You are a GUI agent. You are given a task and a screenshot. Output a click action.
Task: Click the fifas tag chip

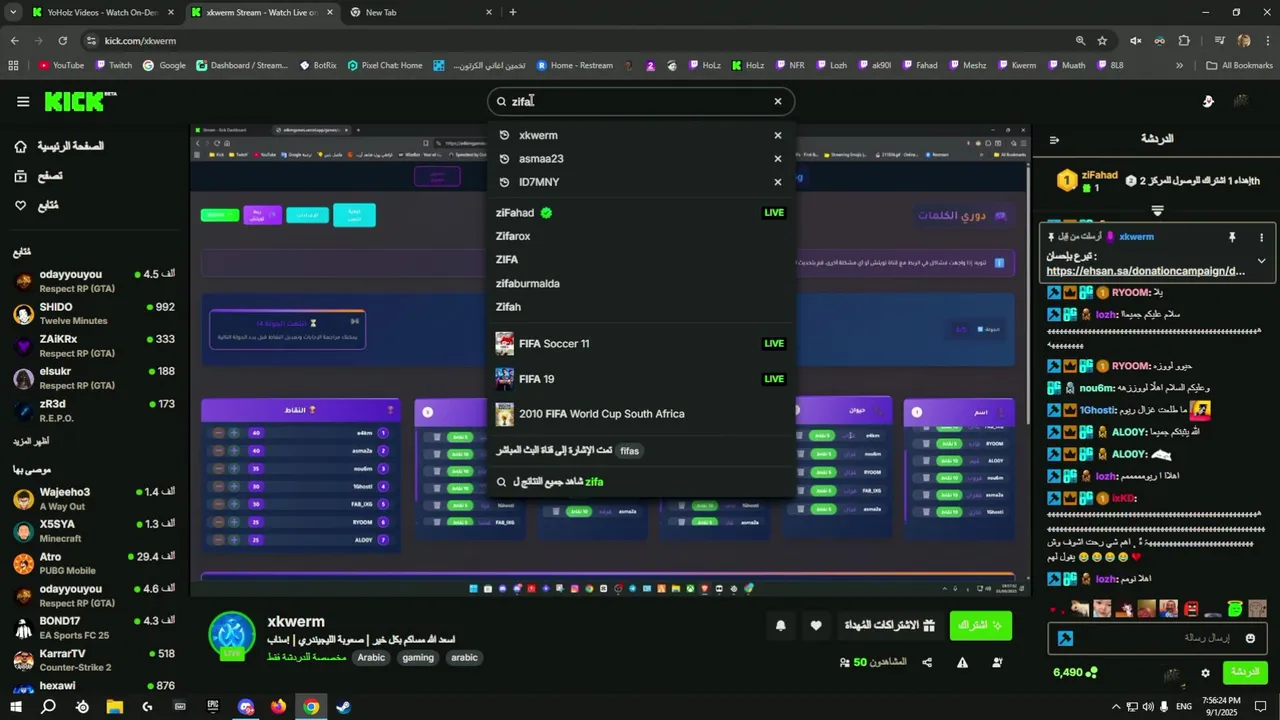[629, 451]
